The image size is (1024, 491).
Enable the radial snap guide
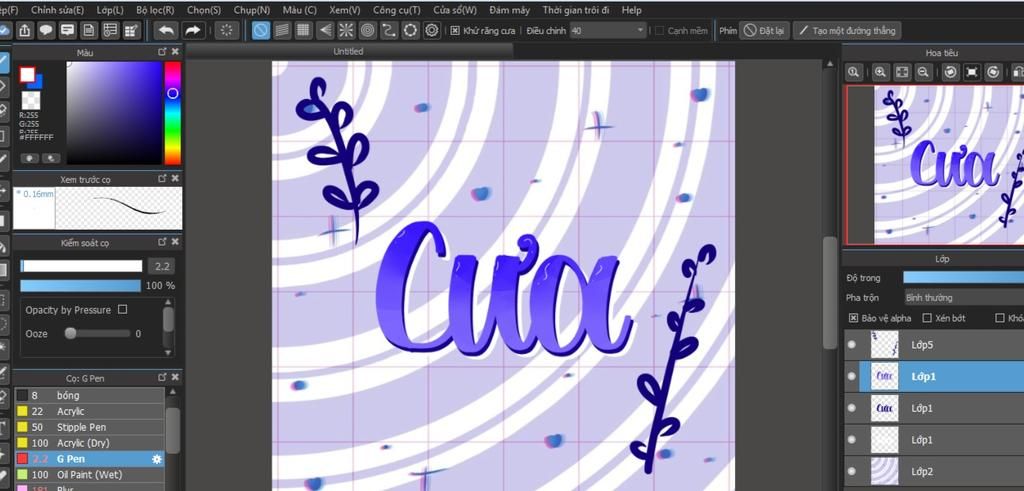pos(346,30)
